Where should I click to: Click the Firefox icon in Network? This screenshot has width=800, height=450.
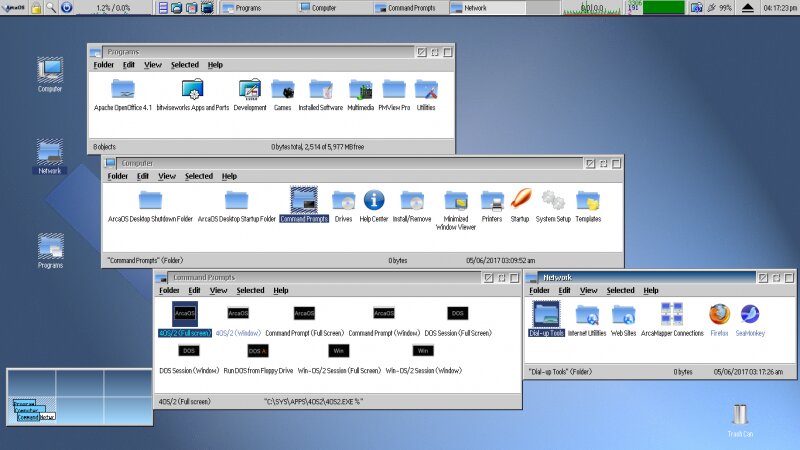tap(719, 314)
